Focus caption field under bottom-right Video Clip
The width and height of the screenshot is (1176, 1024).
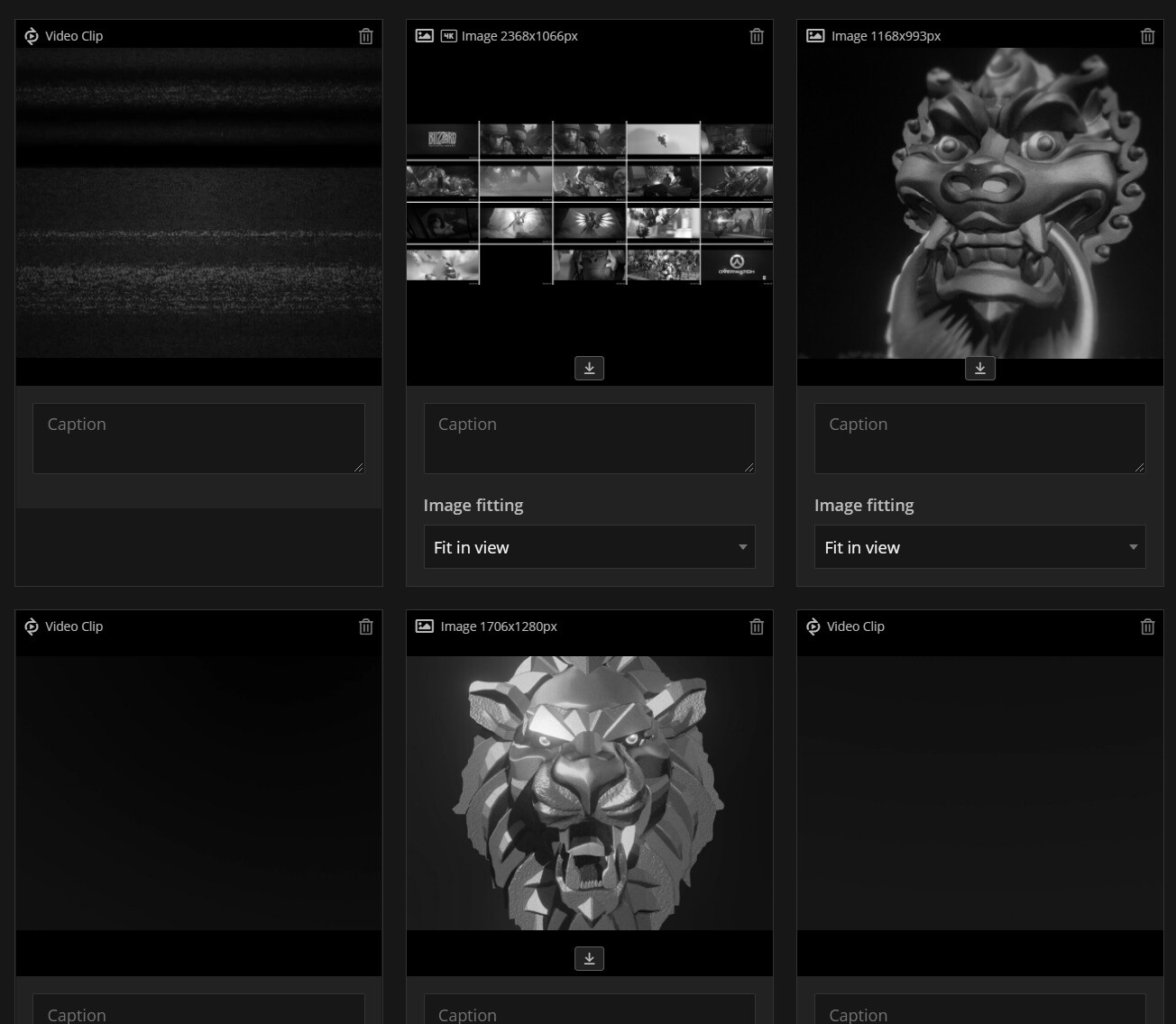[x=980, y=1009]
